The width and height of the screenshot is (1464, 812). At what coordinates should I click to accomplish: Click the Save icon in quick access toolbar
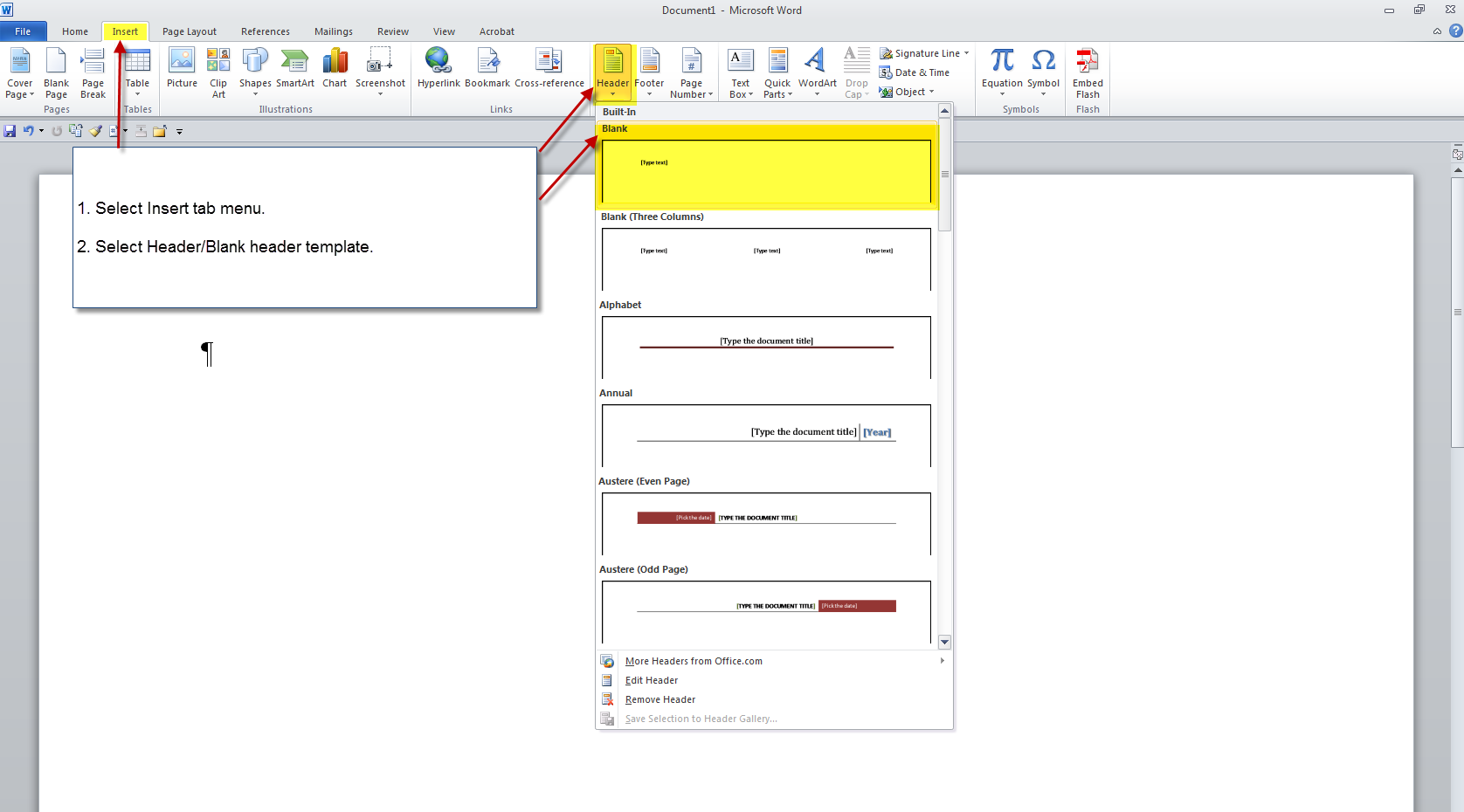[x=10, y=131]
